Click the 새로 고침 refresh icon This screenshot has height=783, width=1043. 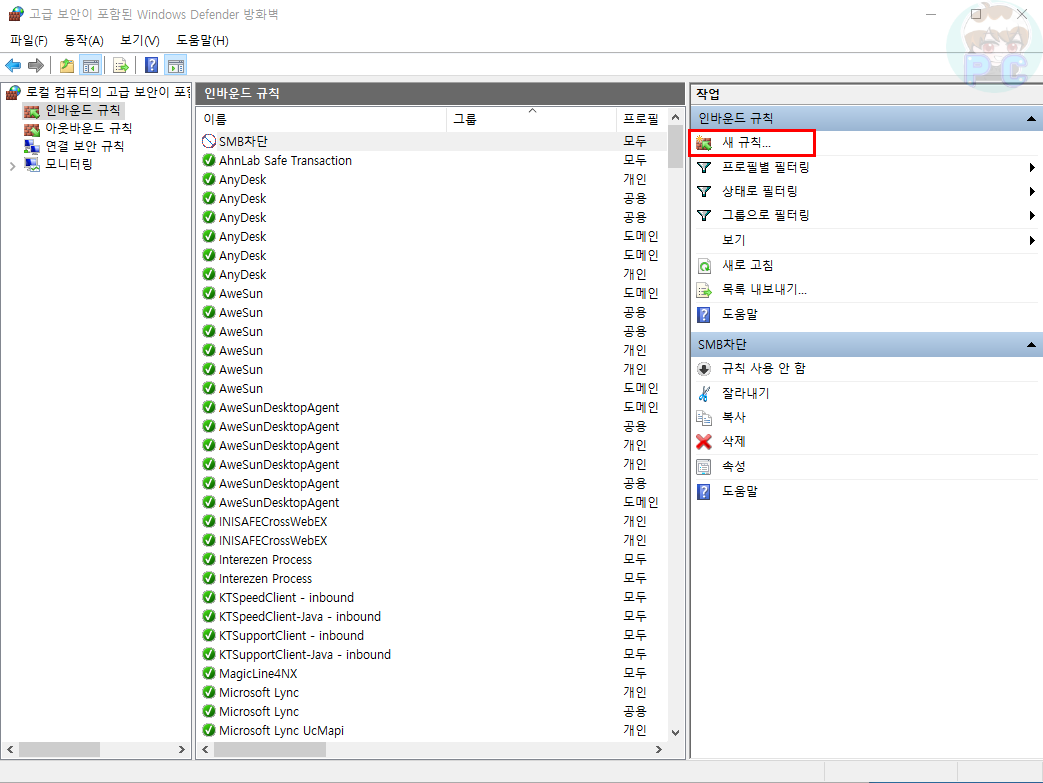tap(704, 266)
